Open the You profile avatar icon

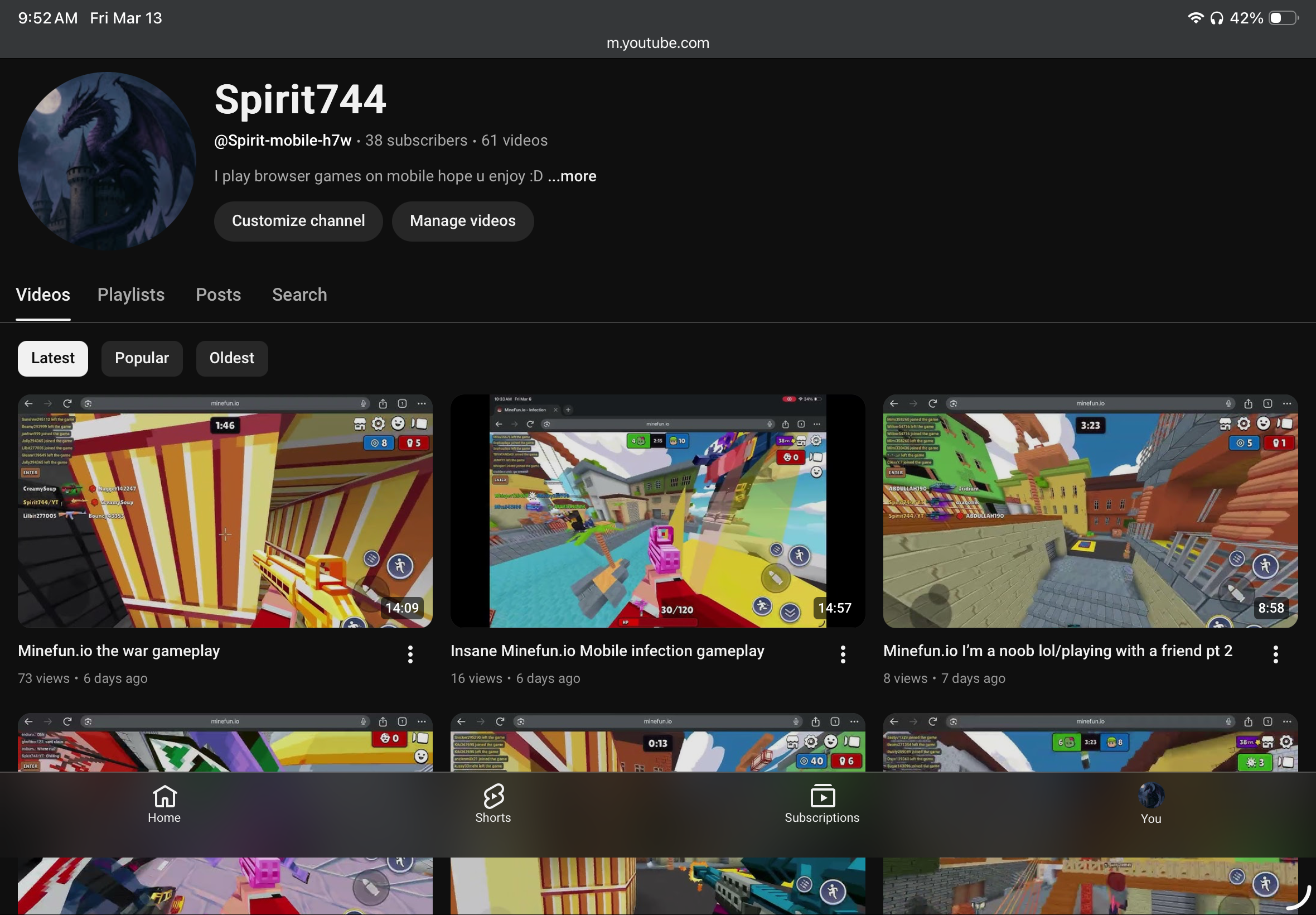(1150, 796)
